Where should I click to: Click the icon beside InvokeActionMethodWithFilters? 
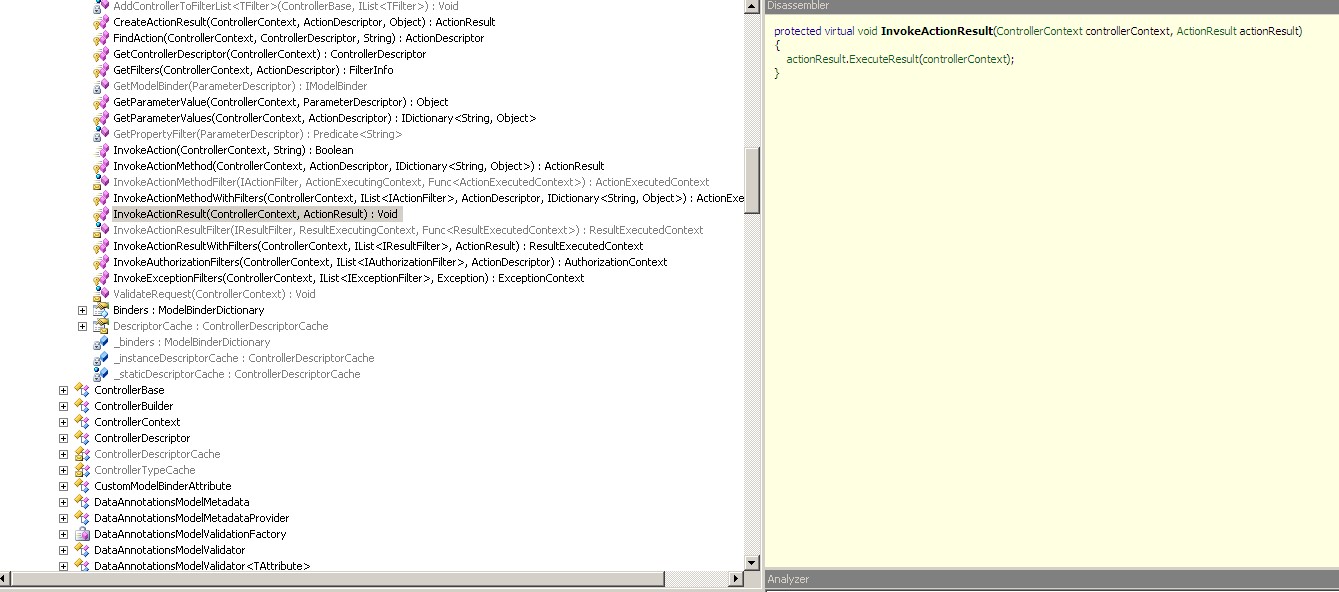click(x=100, y=198)
